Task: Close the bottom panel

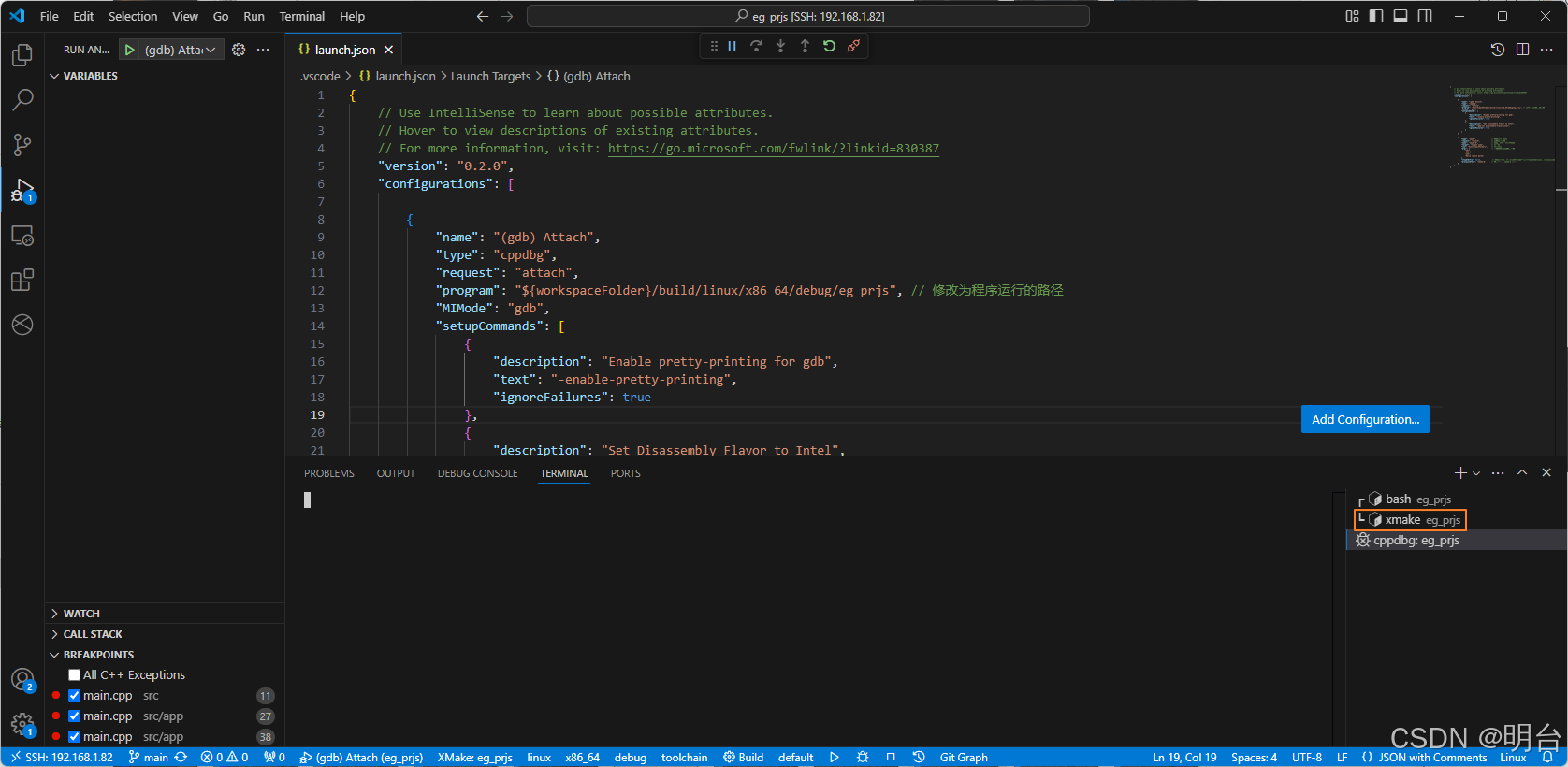Action: 1546,473
